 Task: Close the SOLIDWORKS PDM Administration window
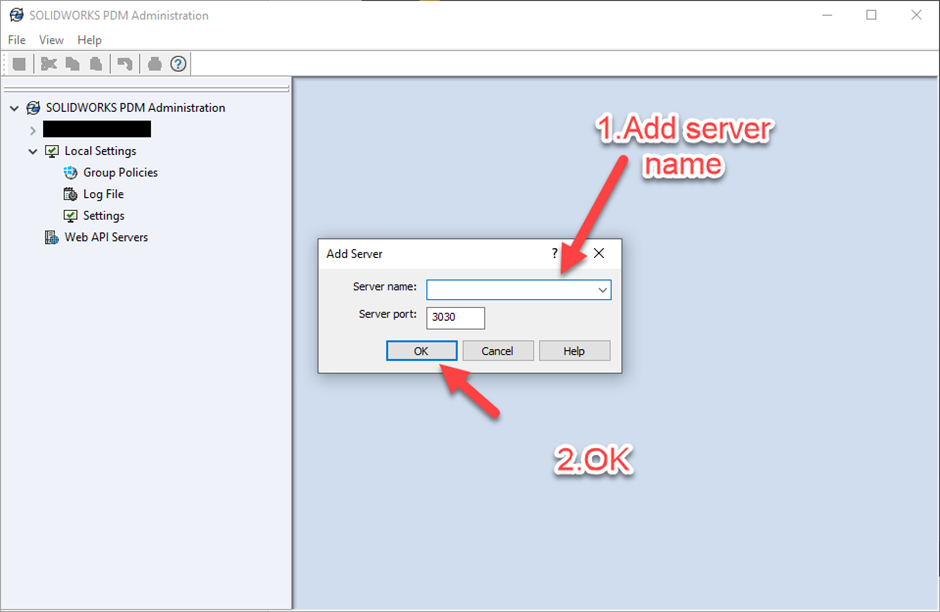916,15
